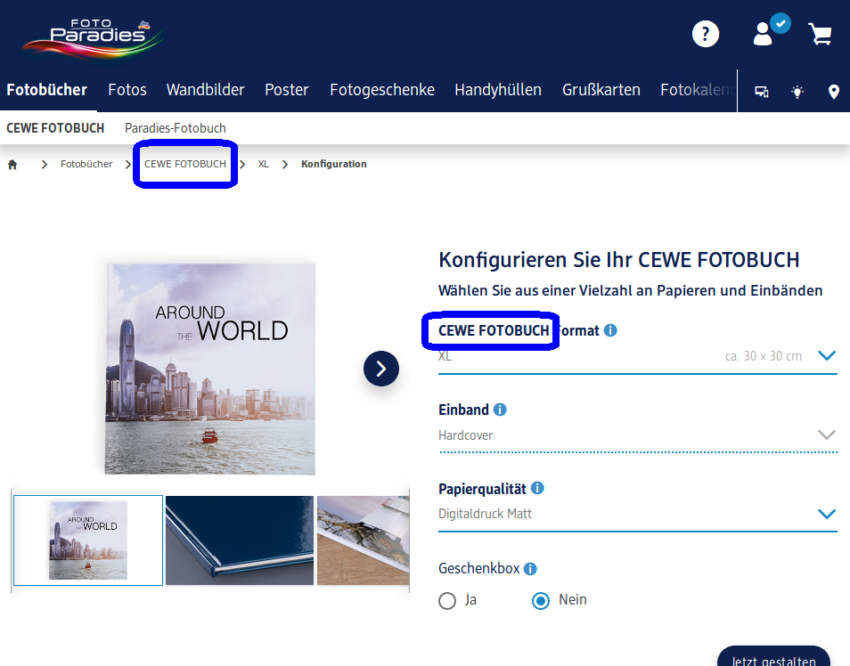Click the lightbulb ideas icon

(x=797, y=92)
